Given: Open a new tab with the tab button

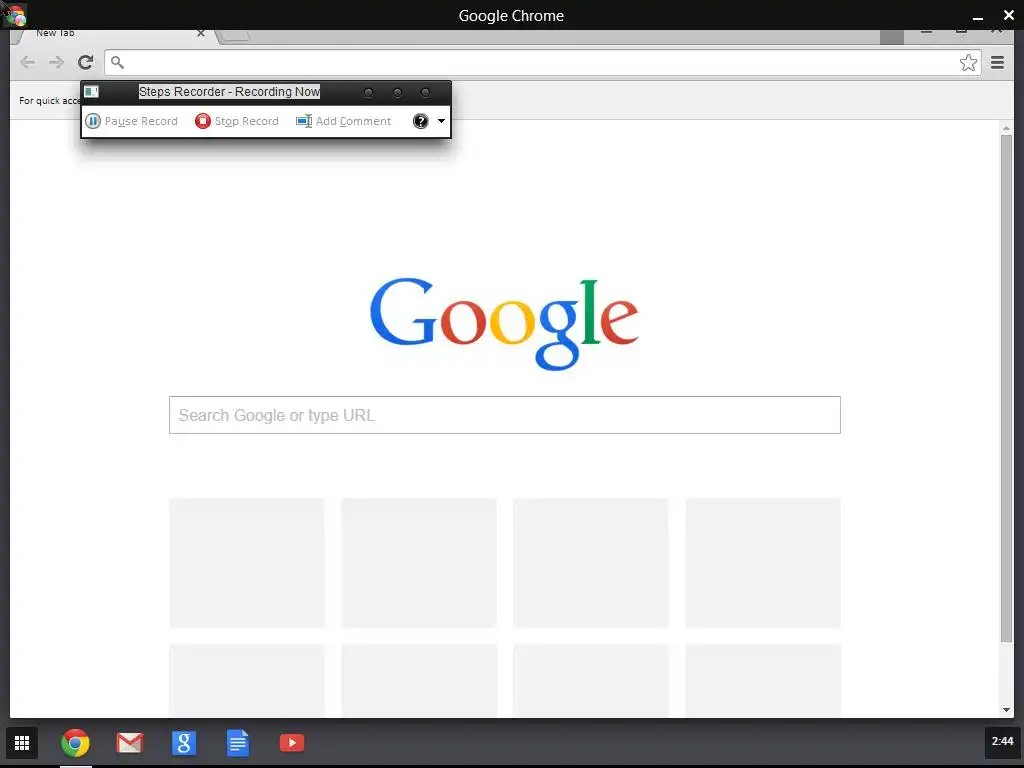Looking at the screenshot, I should (234, 35).
